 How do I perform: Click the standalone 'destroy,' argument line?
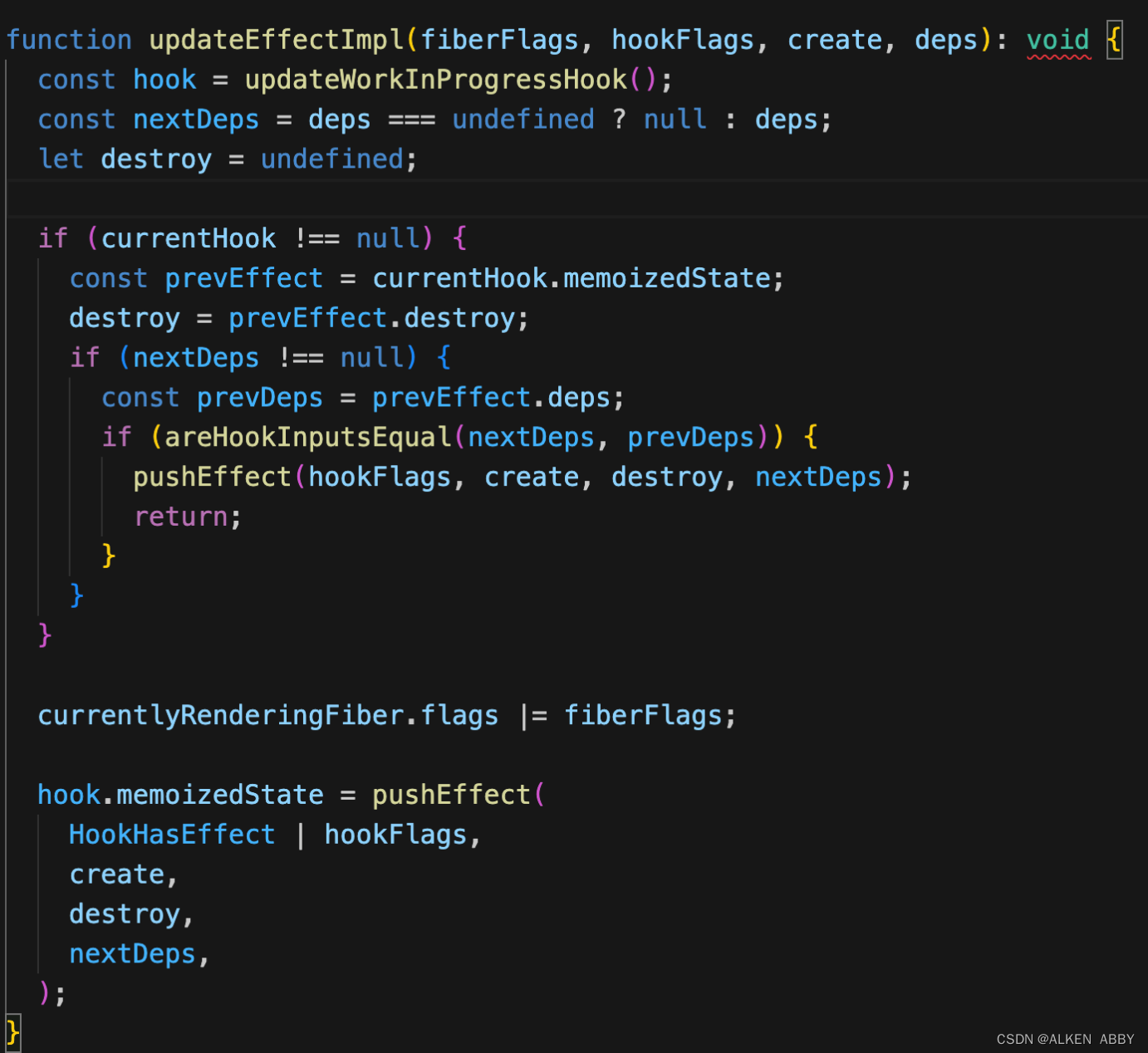point(132,914)
